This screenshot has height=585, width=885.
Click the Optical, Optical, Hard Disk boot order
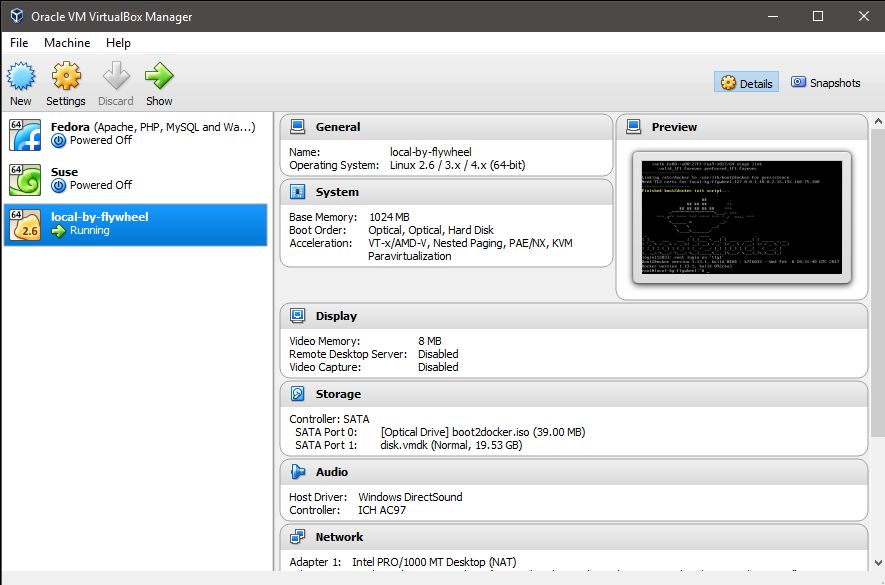(x=431, y=230)
